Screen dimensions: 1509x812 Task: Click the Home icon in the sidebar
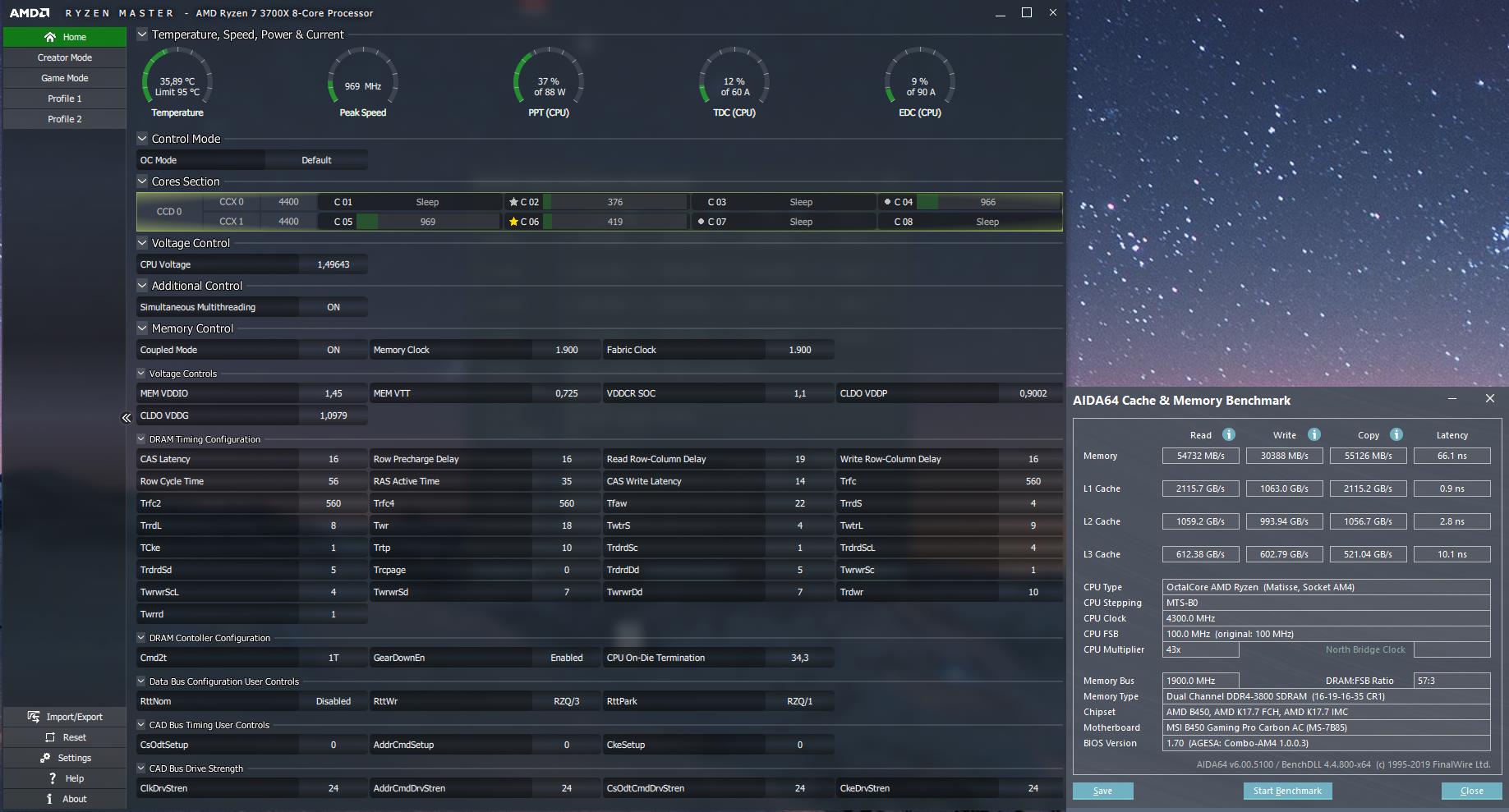(x=50, y=37)
